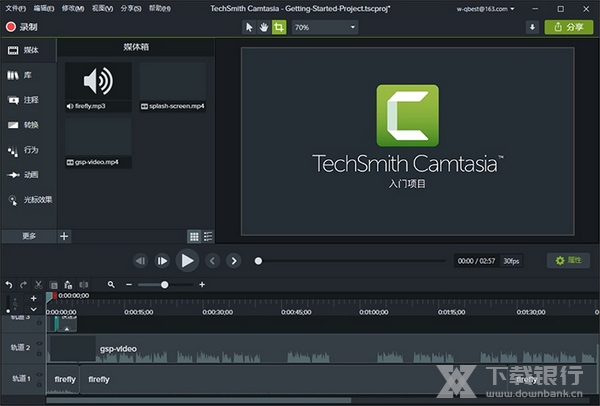Click the timeline zoom slider handle
Image resolution: width=600 pixels, height=406 pixels.
(x=165, y=285)
